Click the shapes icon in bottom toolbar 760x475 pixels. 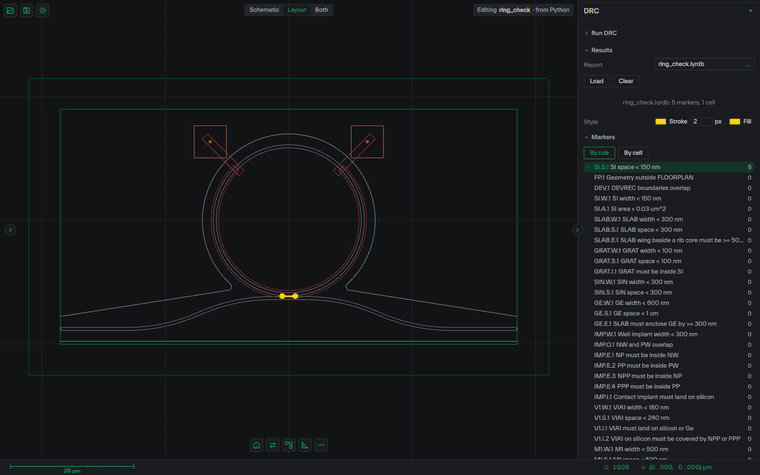[x=289, y=445]
